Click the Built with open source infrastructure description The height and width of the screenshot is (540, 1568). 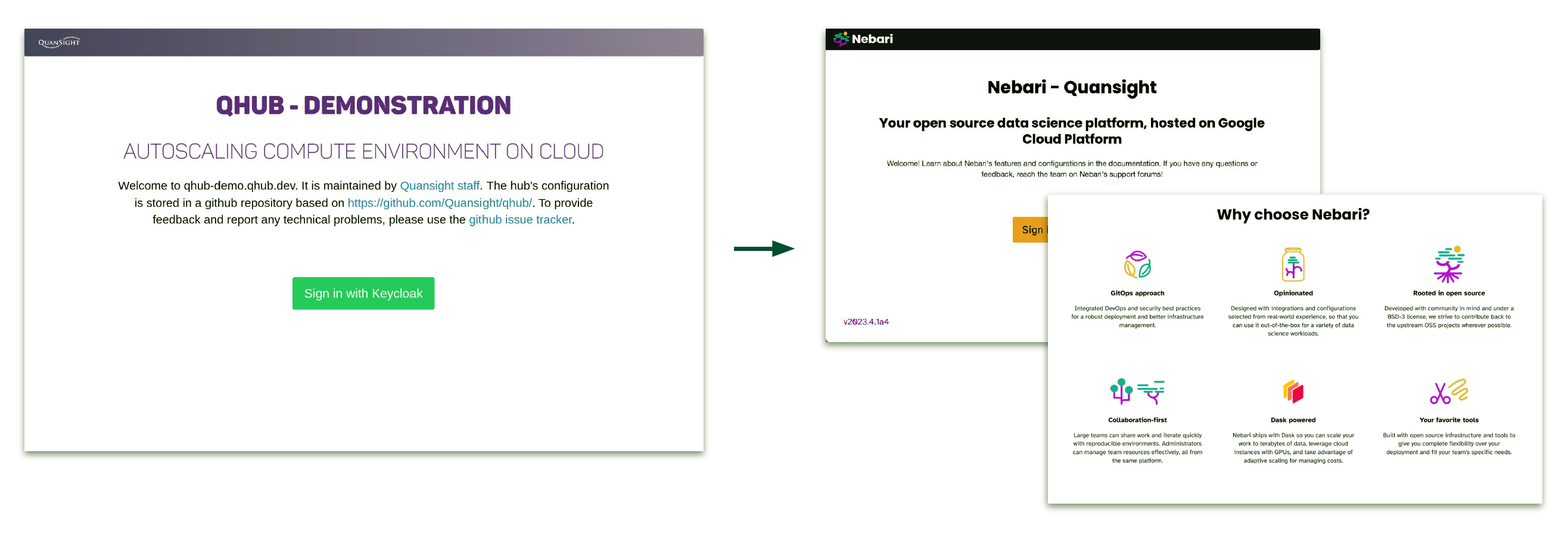point(1449,444)
